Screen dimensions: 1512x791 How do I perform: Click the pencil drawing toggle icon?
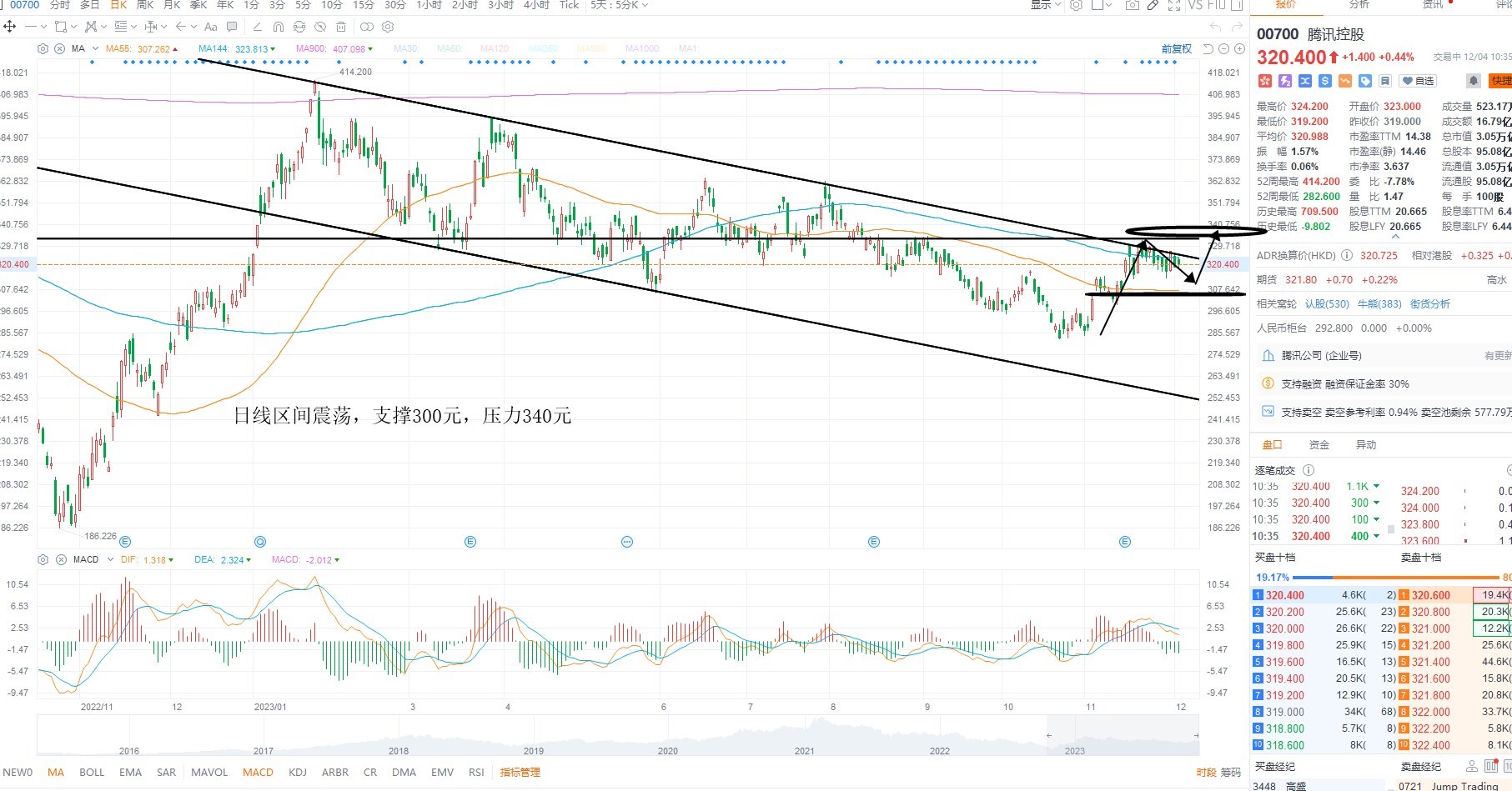pyautogui.click(x=1153, y=5)
